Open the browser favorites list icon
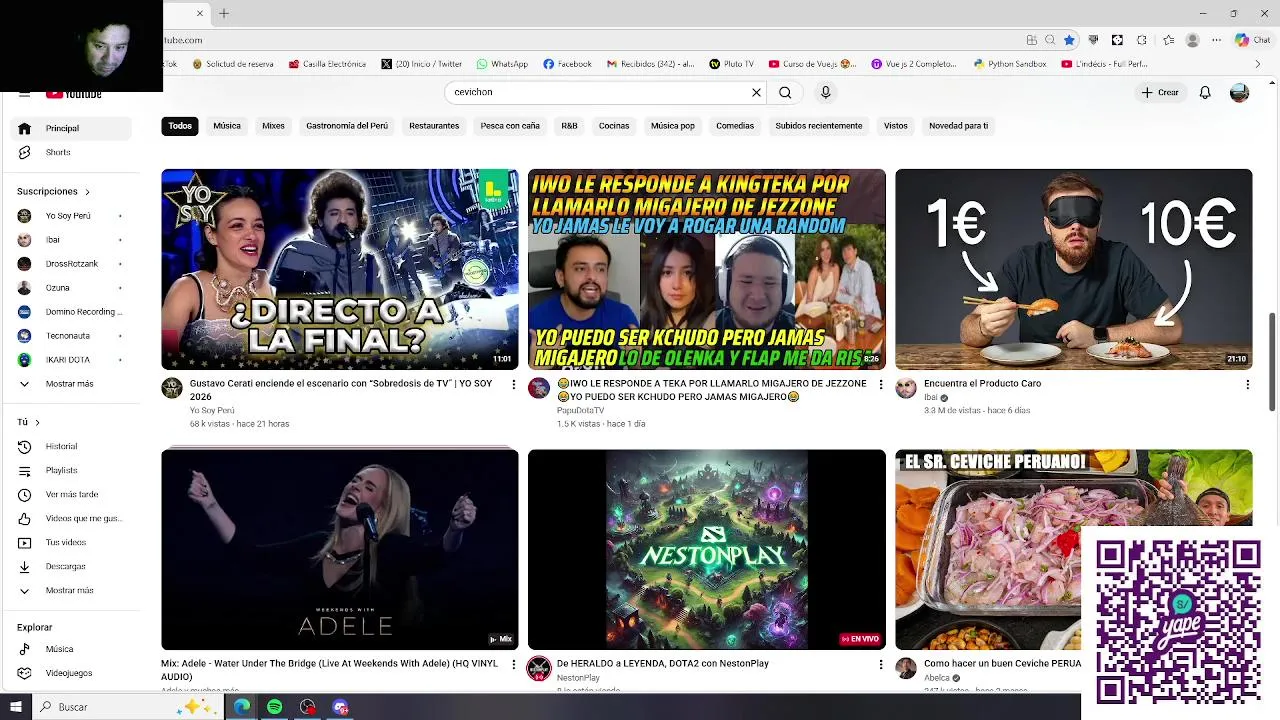Viewport: 1280px width, 720px height. click(1169, 40)
